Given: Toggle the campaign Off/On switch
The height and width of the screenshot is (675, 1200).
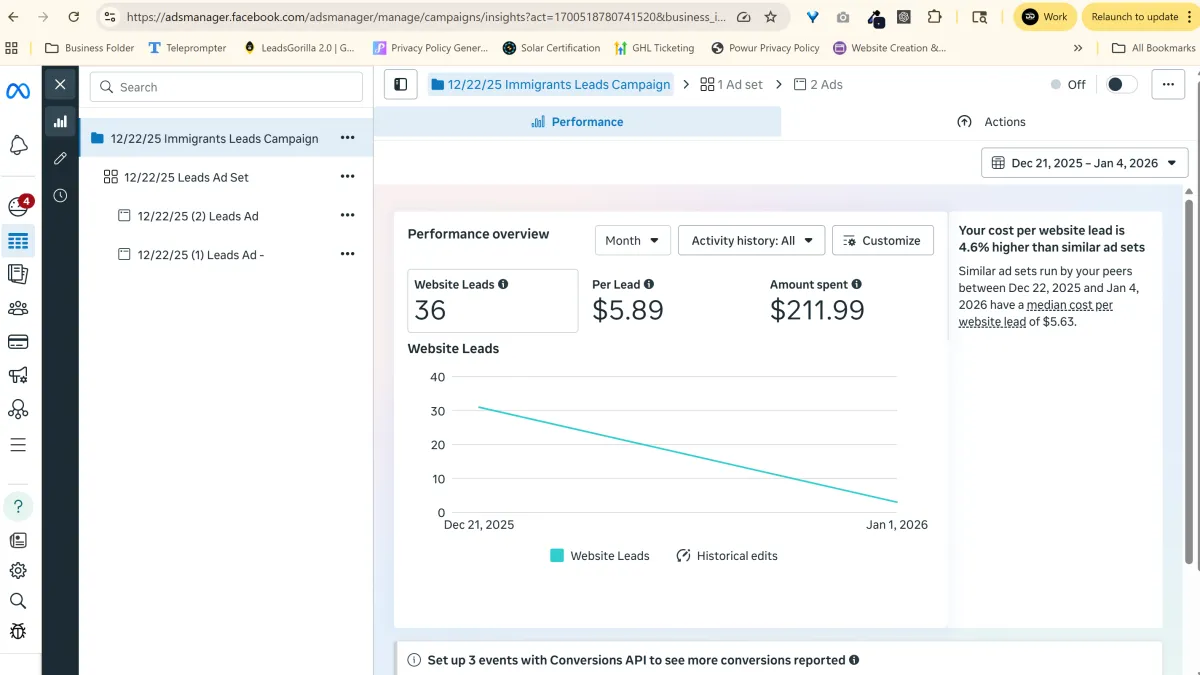Looking at the screenshot, I should [x=1121, y=85].
